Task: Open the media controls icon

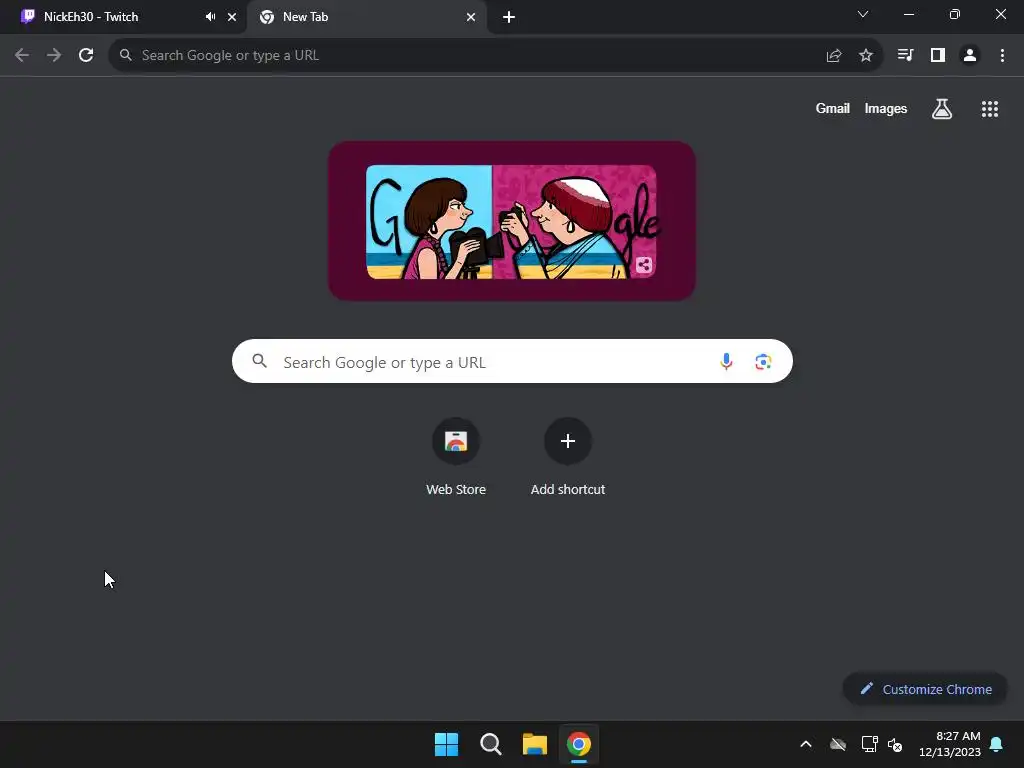Action: (x=905, y=56)
